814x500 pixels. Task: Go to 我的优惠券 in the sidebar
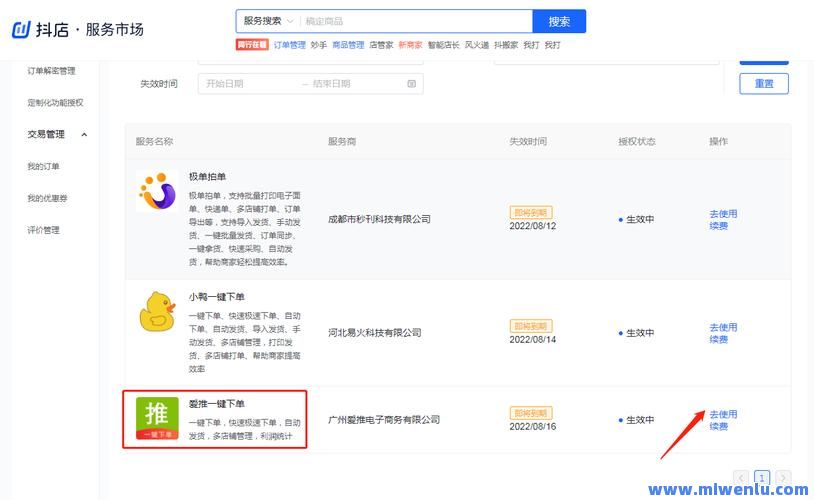(x=47, y=198)
